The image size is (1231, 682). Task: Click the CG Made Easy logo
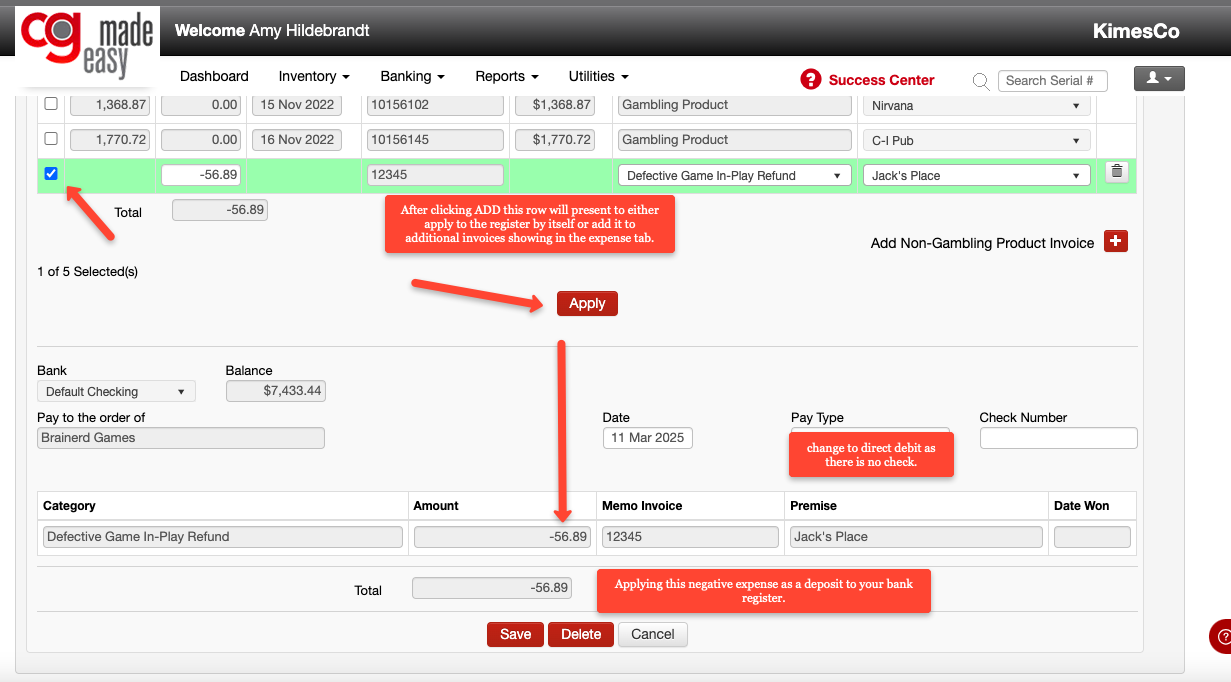88,46
